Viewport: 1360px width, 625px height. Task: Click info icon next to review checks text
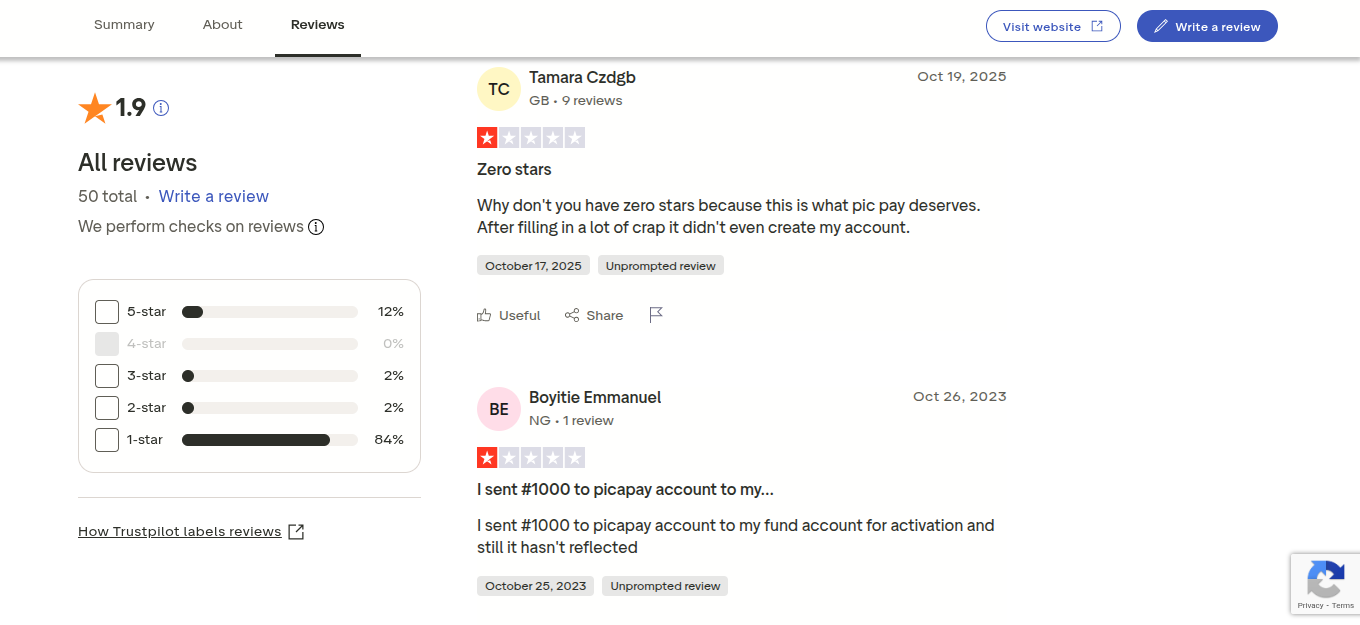(x=316, y=227)
